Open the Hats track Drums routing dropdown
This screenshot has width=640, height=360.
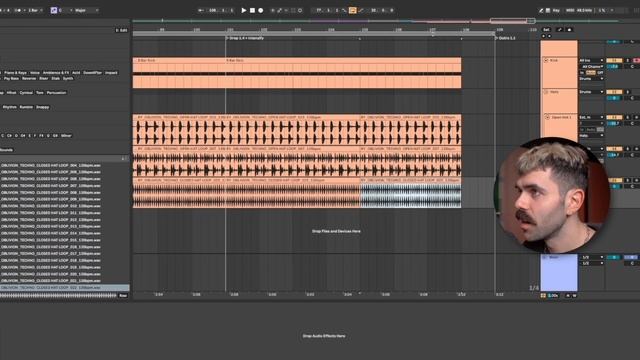coord(591,92)
